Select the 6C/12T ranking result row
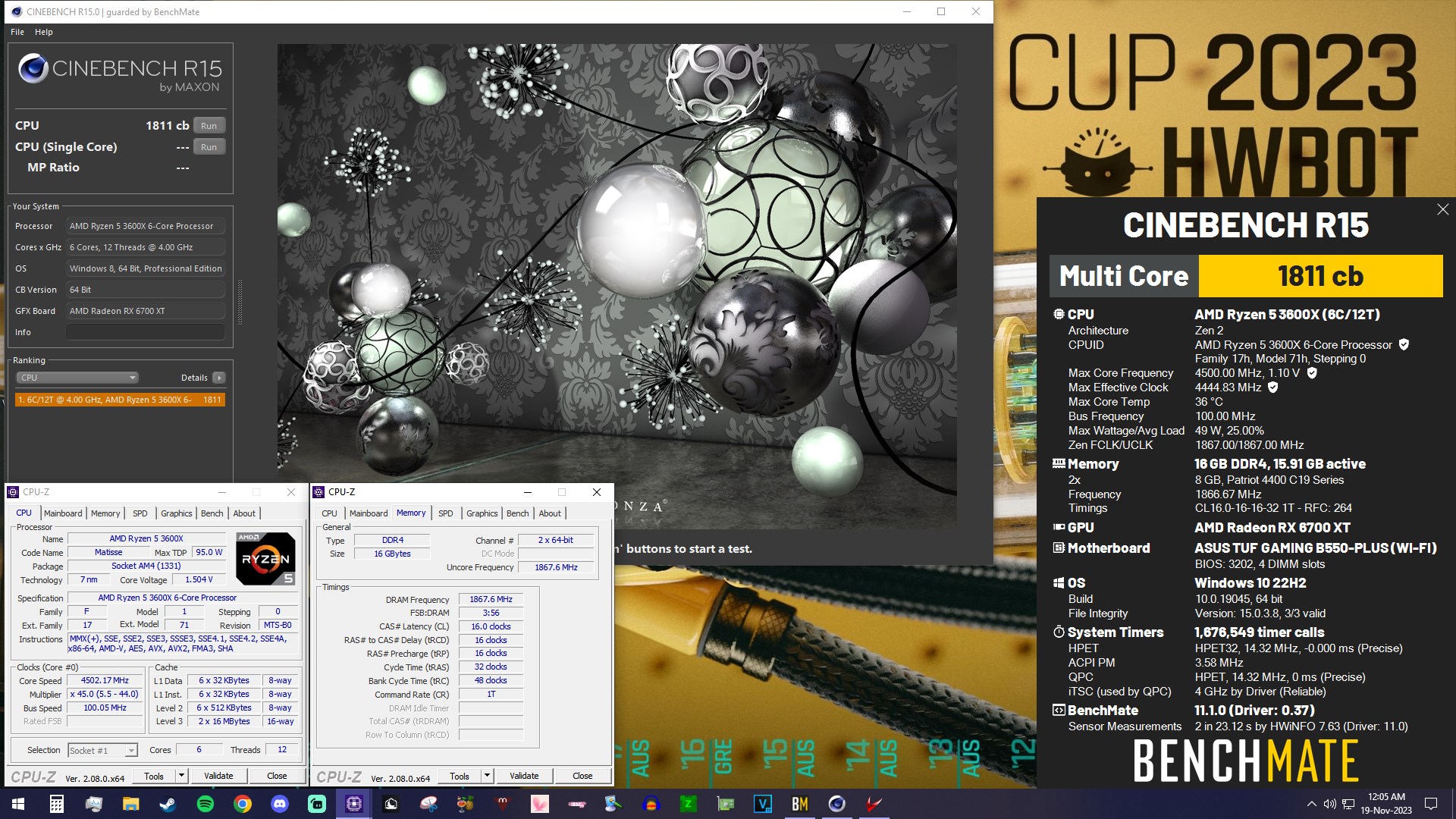 pos(120,400)
